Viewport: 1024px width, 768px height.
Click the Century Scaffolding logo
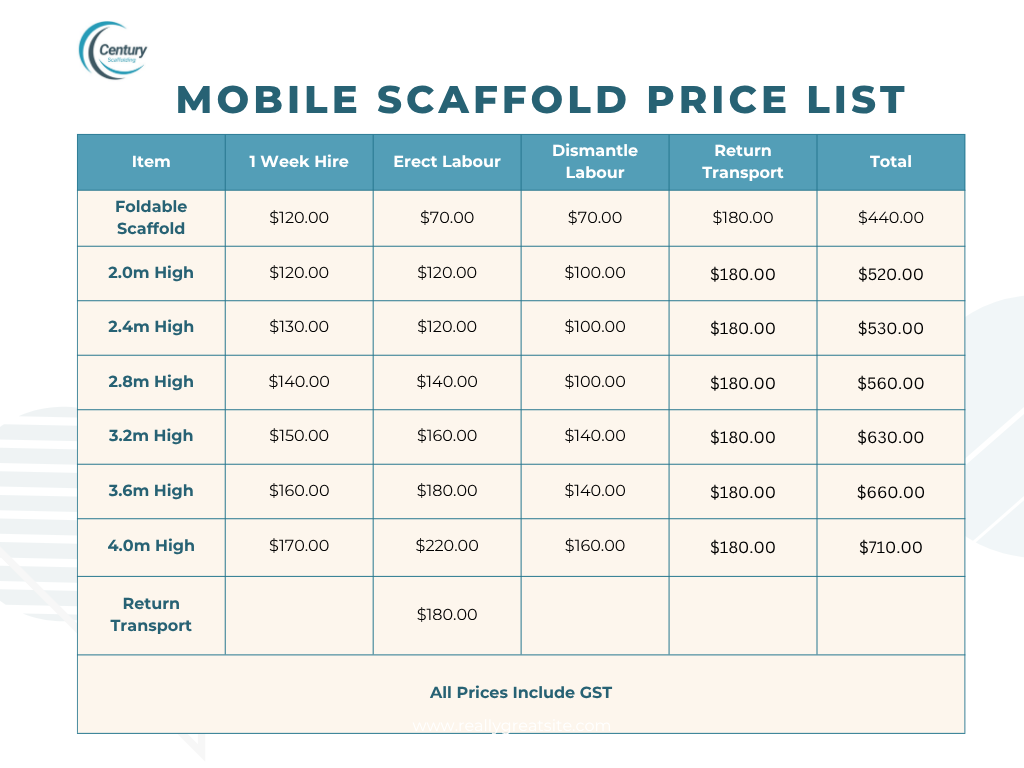pyautogui.click(x=113, y=51)
